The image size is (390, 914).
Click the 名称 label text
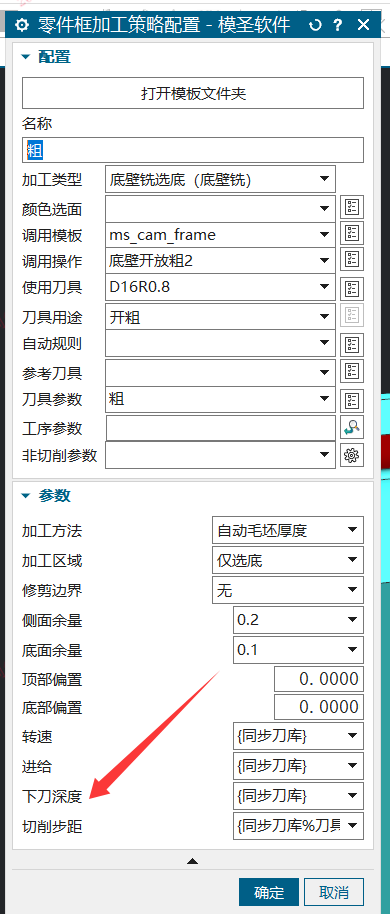(x=37, y=124)
